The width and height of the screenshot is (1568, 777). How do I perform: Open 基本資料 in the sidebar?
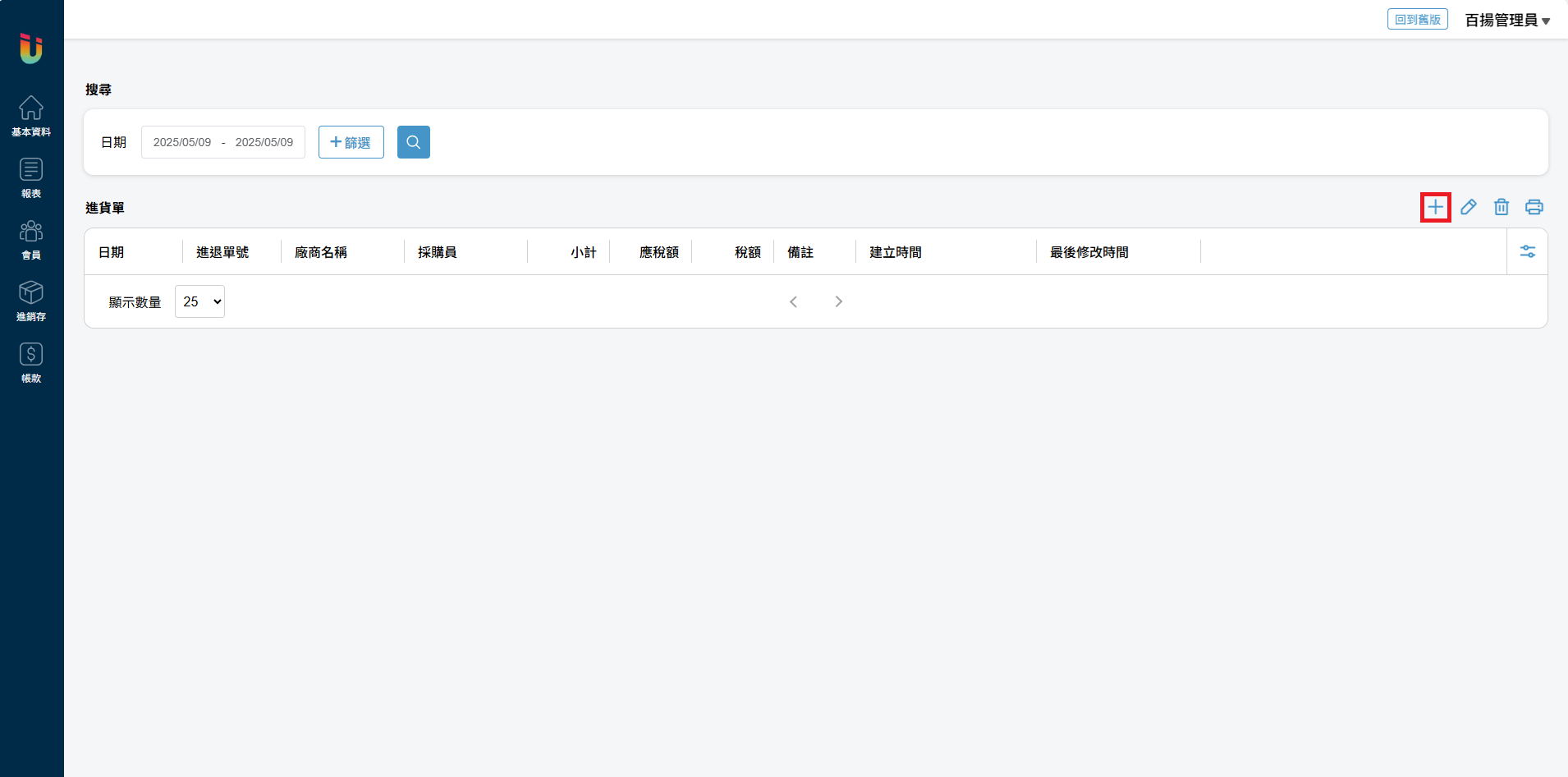31,116
